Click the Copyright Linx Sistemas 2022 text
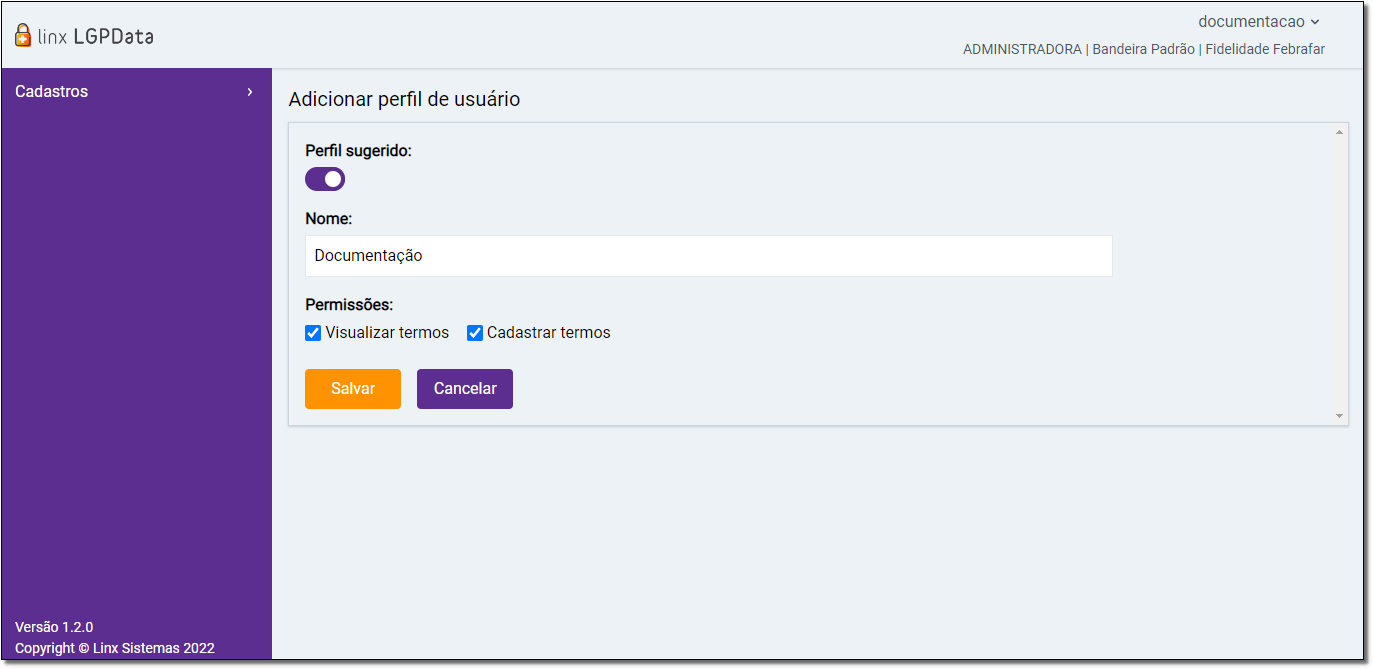1373x669 pixels. coord(115,648)
